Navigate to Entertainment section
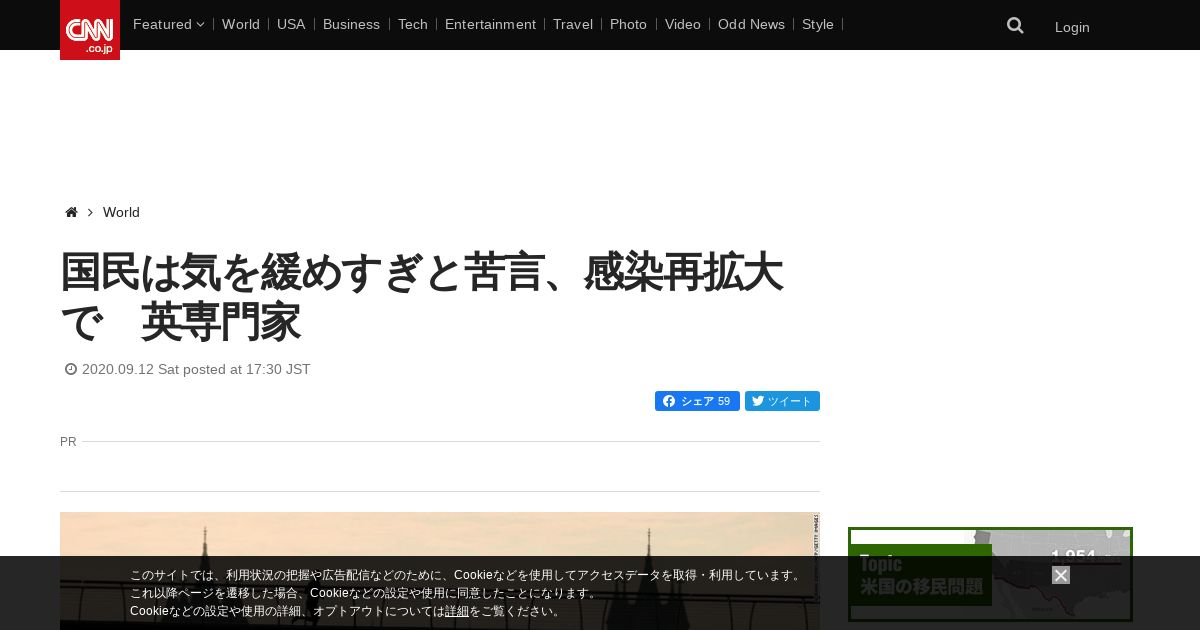 point(490,24)
